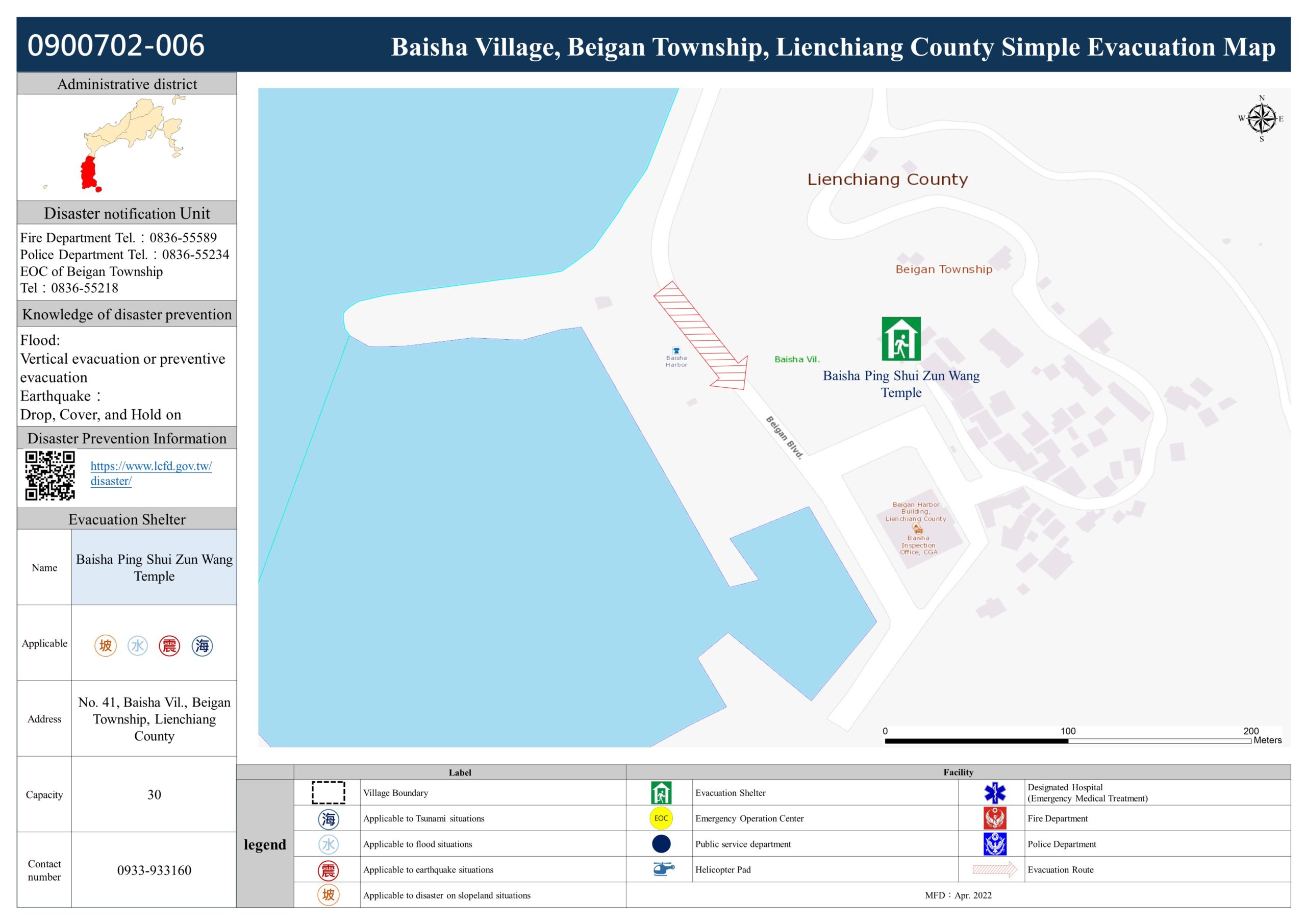Screen dimensions: 1306x924
Task: Click the Tsunami symbol in legend
Action: coord(328,819)
